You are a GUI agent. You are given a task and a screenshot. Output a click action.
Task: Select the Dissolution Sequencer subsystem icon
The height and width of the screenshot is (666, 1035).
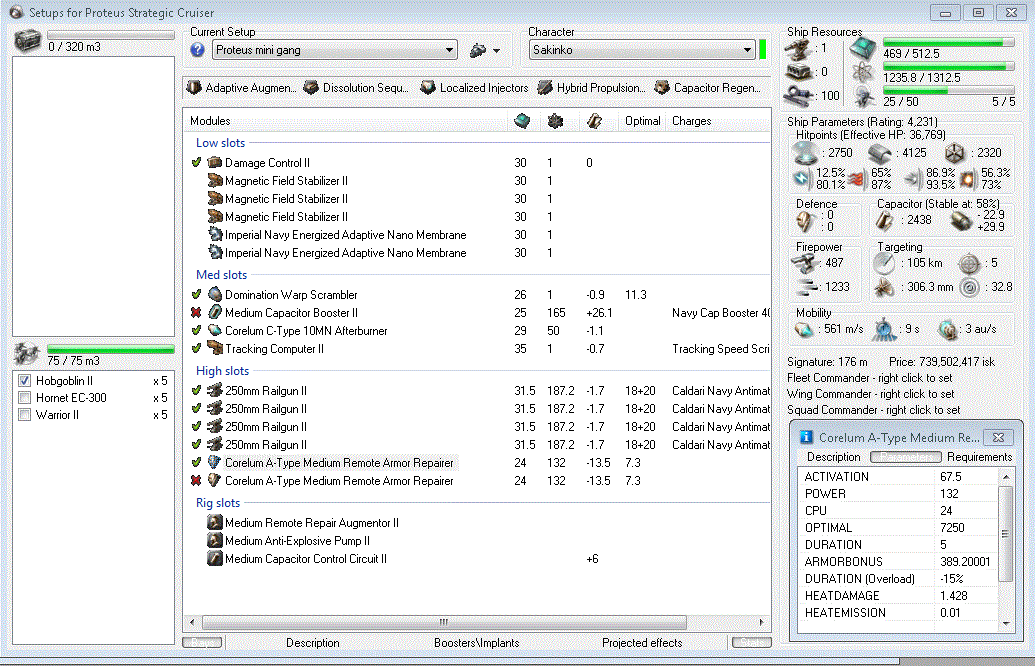tap(311, 88)
